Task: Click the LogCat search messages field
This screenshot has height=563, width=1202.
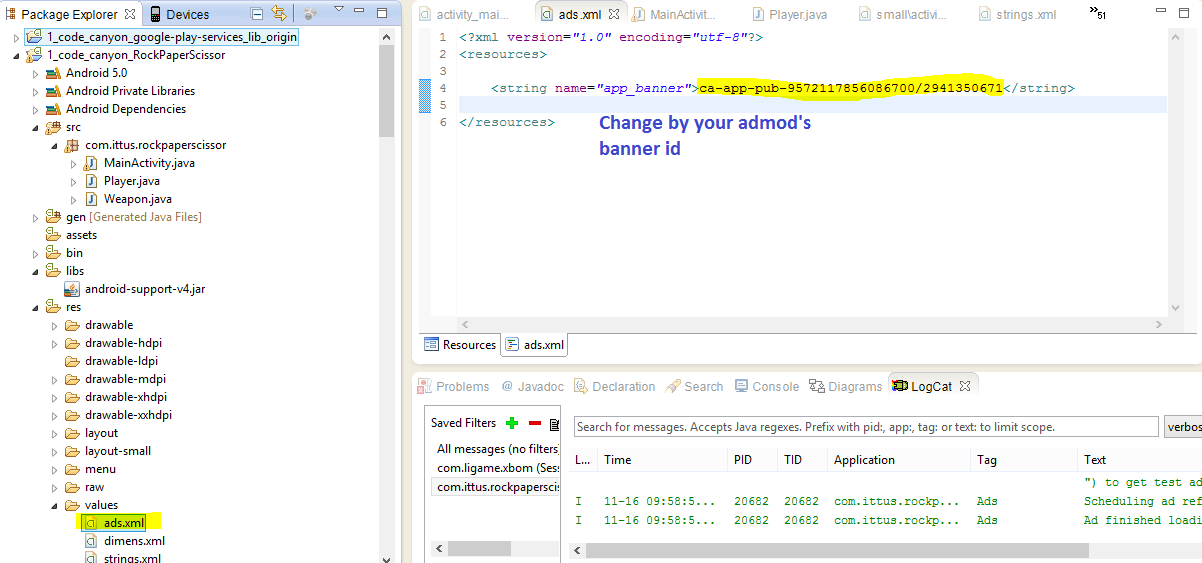Action: (x=865, y=427)
